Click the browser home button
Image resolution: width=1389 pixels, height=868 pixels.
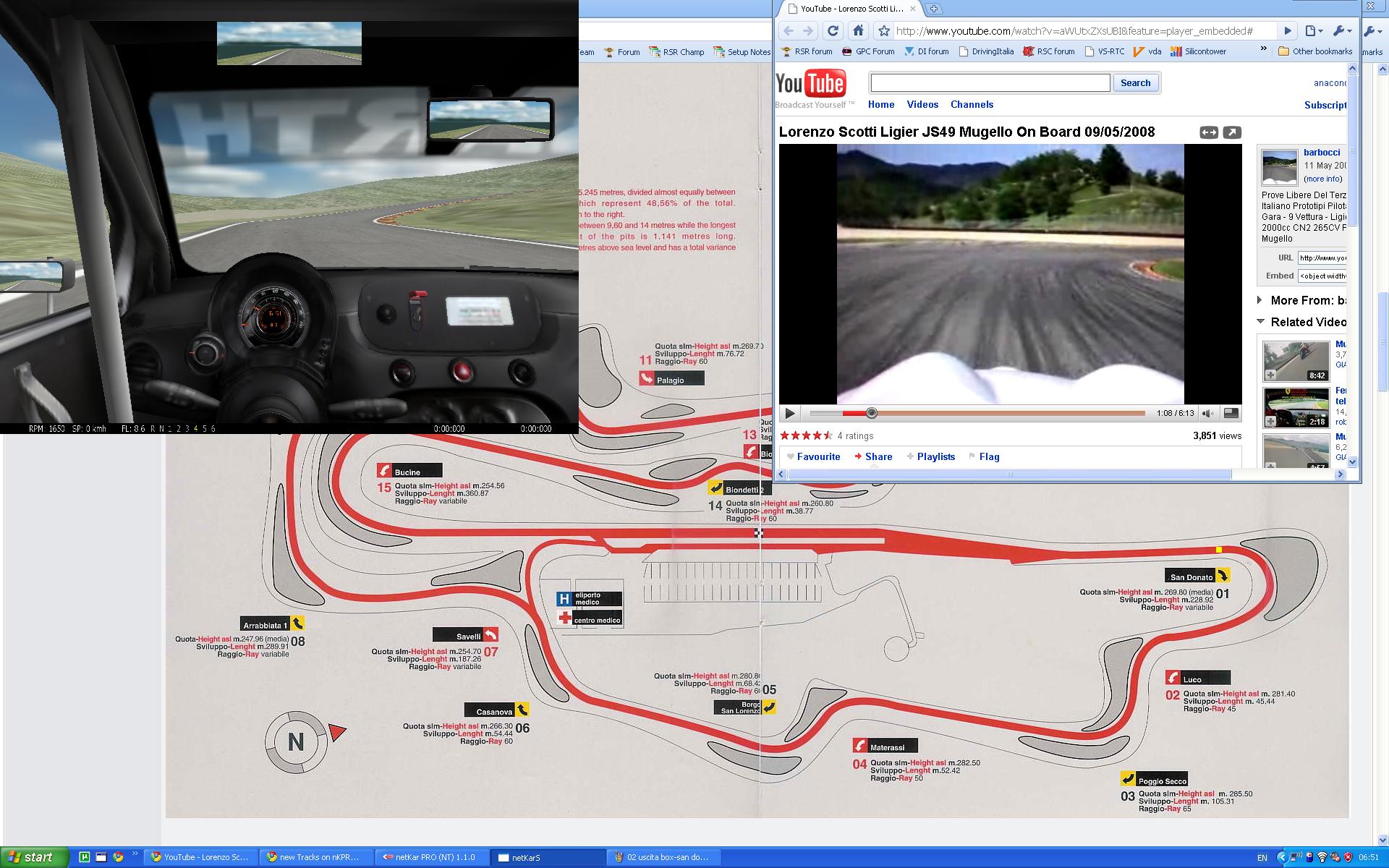click(858, 31)
